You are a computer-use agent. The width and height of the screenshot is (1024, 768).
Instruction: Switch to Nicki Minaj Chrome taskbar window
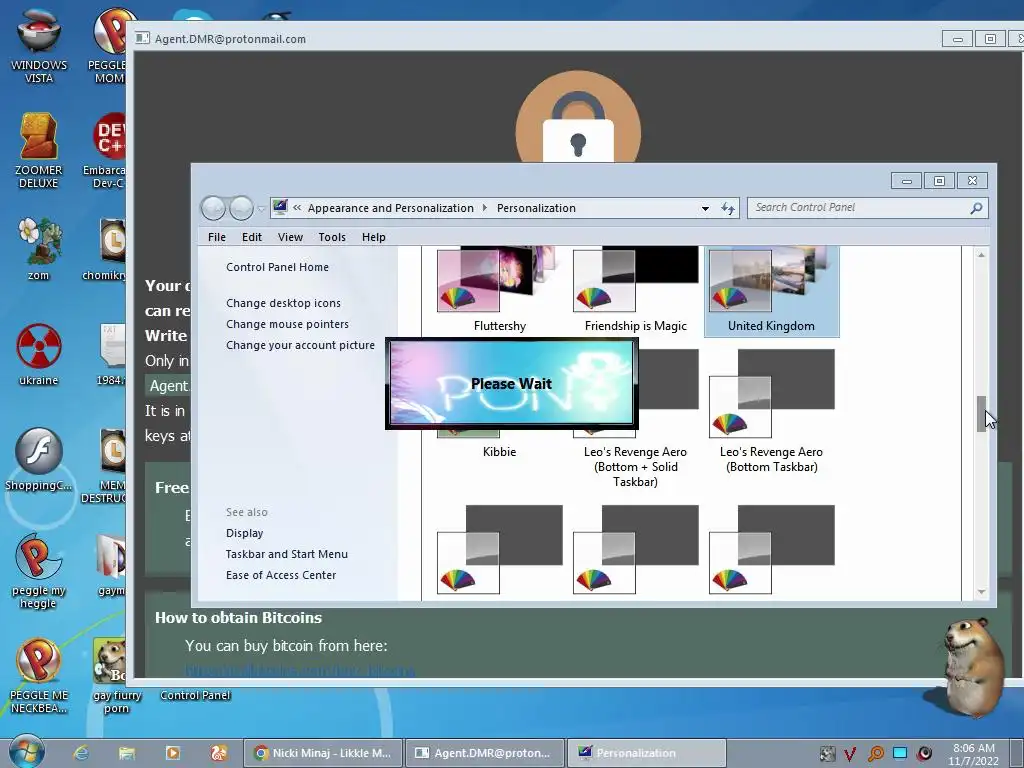click(323, 753)
